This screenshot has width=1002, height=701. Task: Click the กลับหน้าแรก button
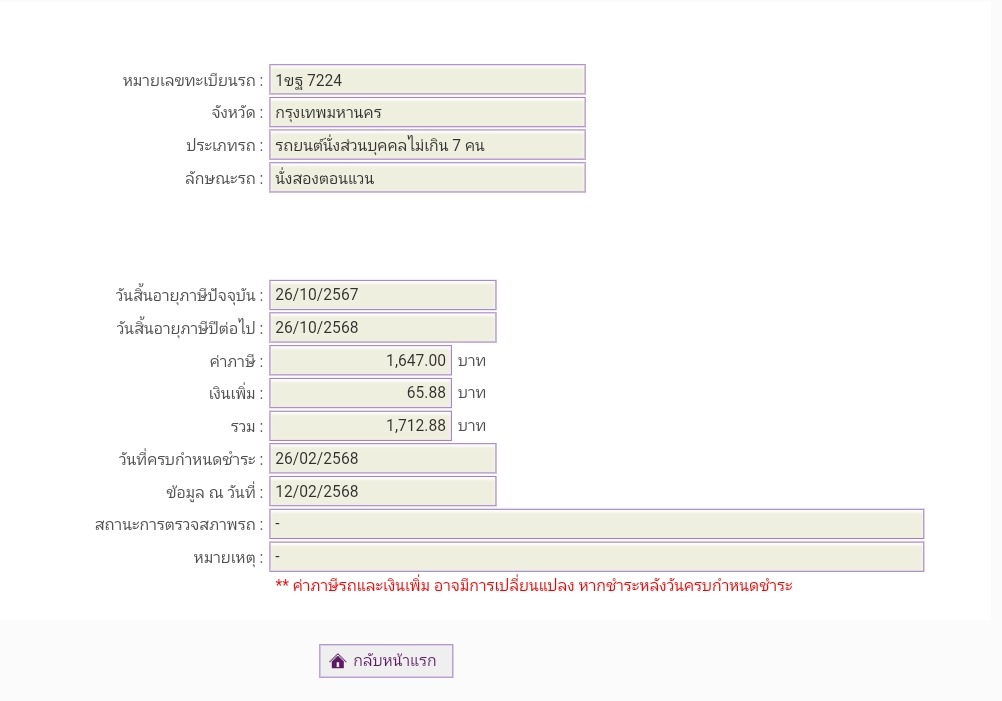386,661
